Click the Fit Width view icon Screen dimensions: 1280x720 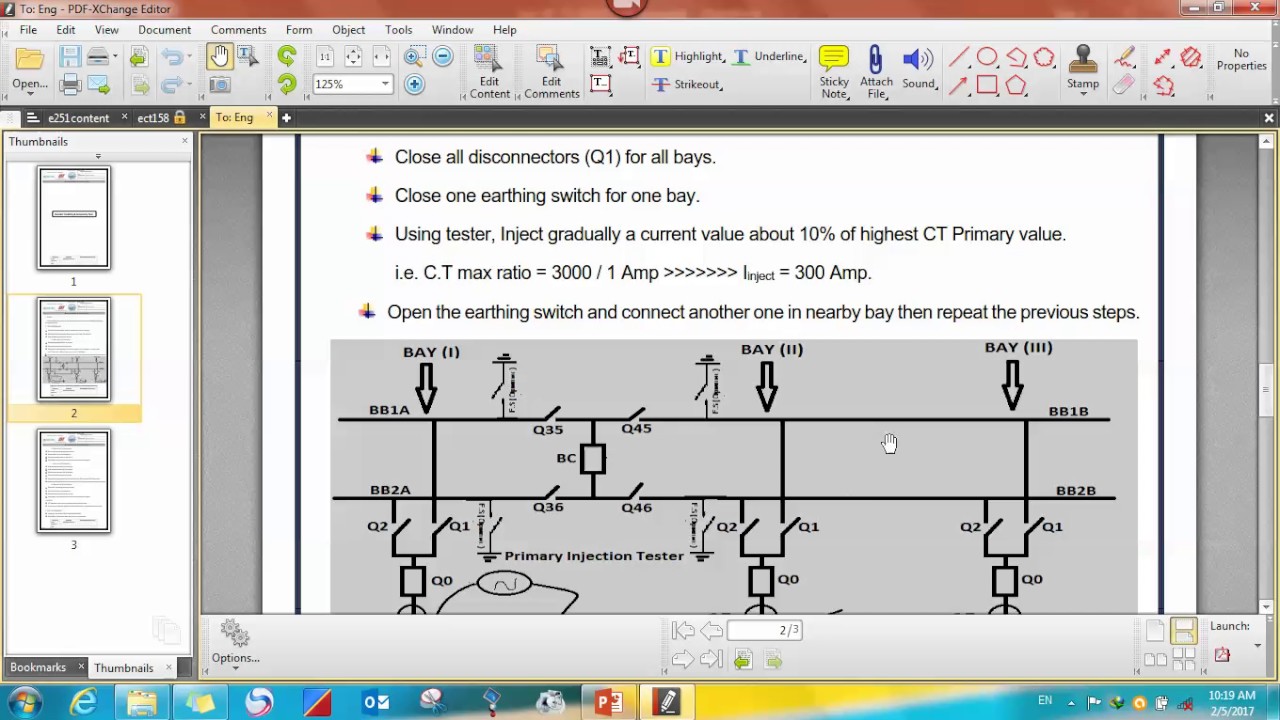point(381,57)
